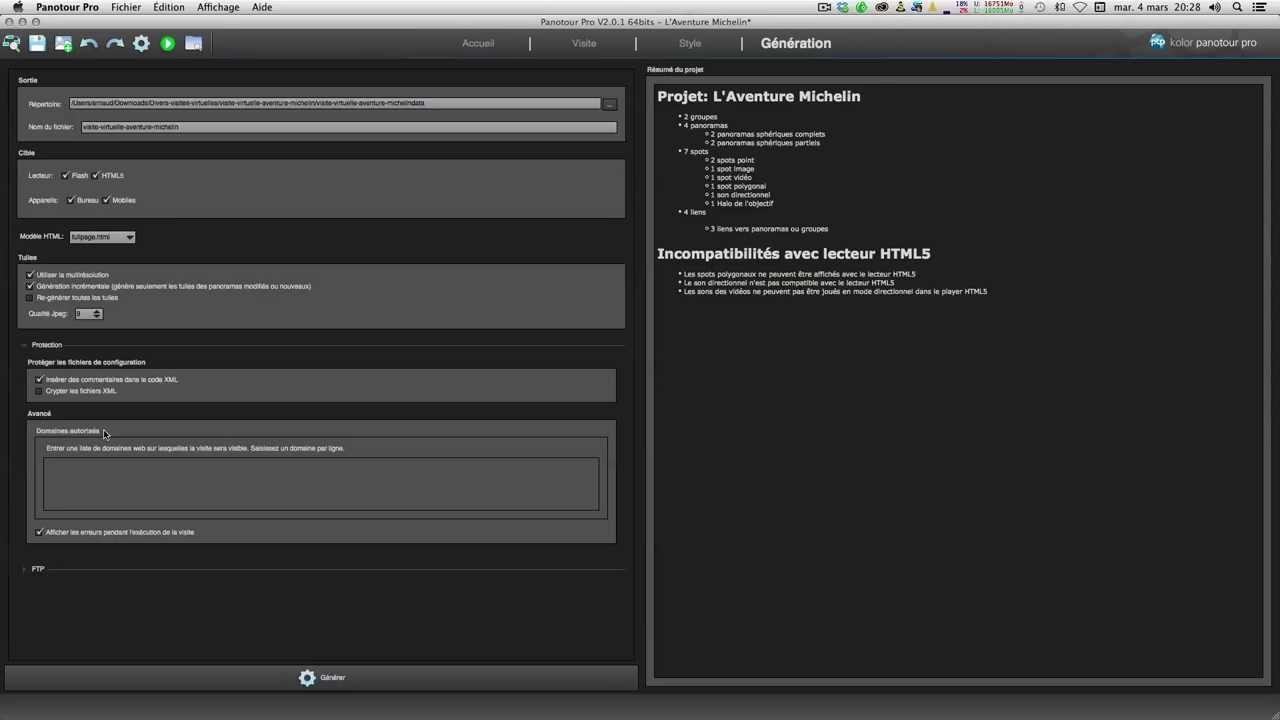Adjust the Qualité Jpeg stepper arrows

97,314
